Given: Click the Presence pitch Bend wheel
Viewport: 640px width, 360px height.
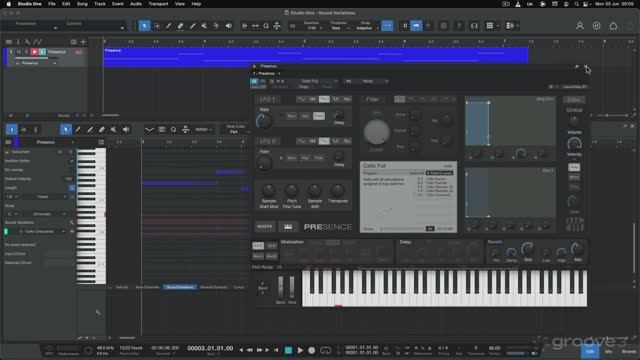Looking at the screenshot, I should (280, 287).
